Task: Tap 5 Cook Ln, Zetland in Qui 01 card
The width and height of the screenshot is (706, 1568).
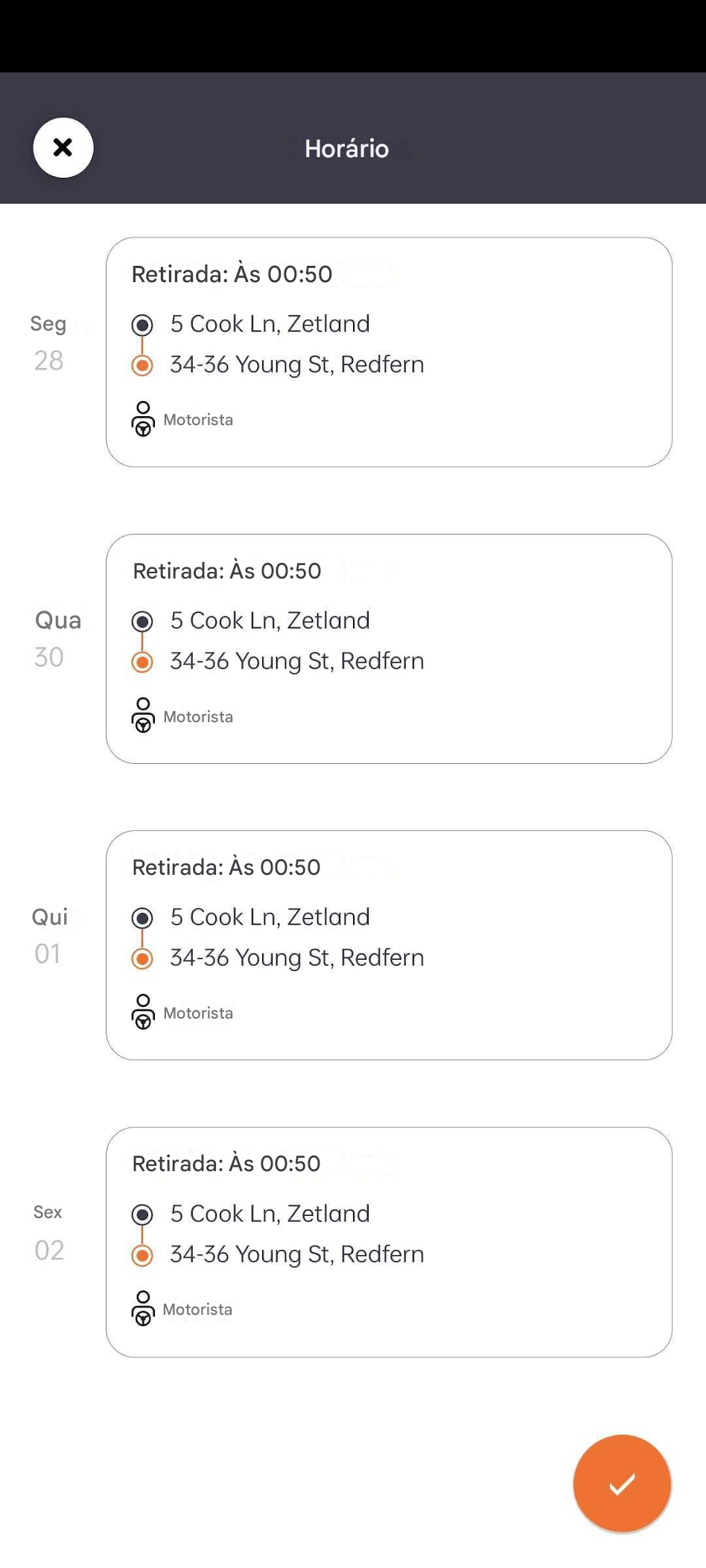Action: point(270,917)
